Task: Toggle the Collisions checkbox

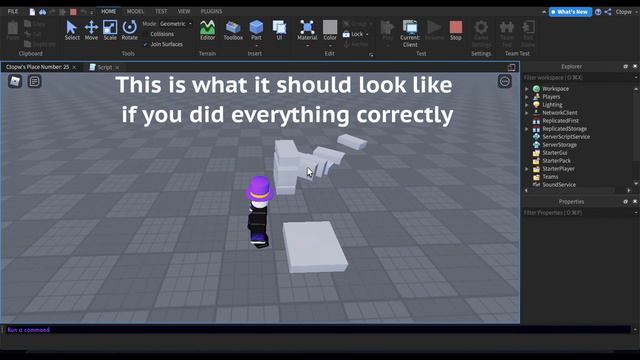Action: tap(145, 34)
